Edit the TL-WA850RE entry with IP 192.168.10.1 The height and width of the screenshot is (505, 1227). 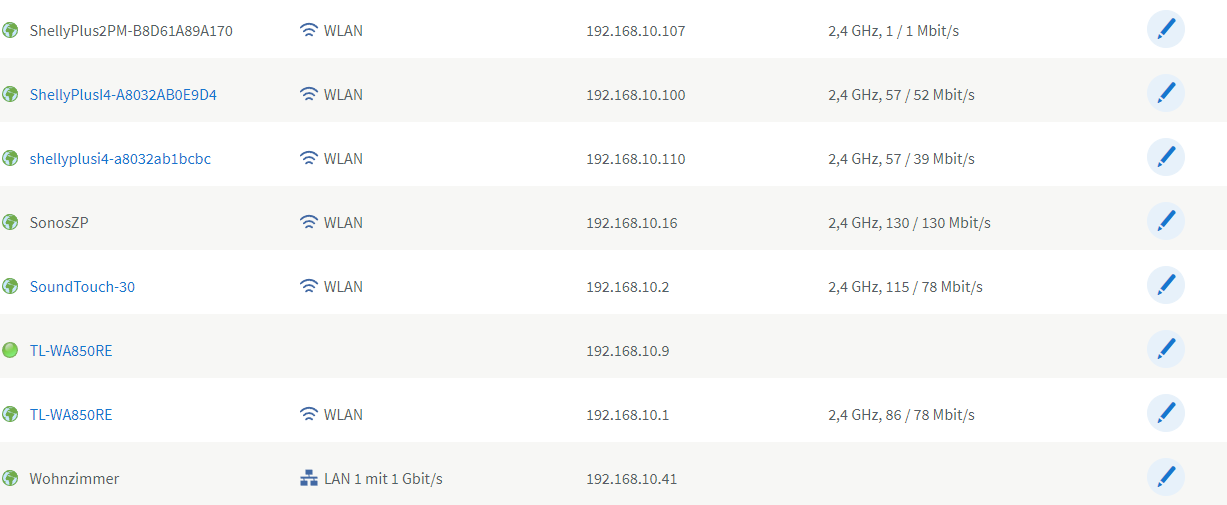coord(1165,414)
